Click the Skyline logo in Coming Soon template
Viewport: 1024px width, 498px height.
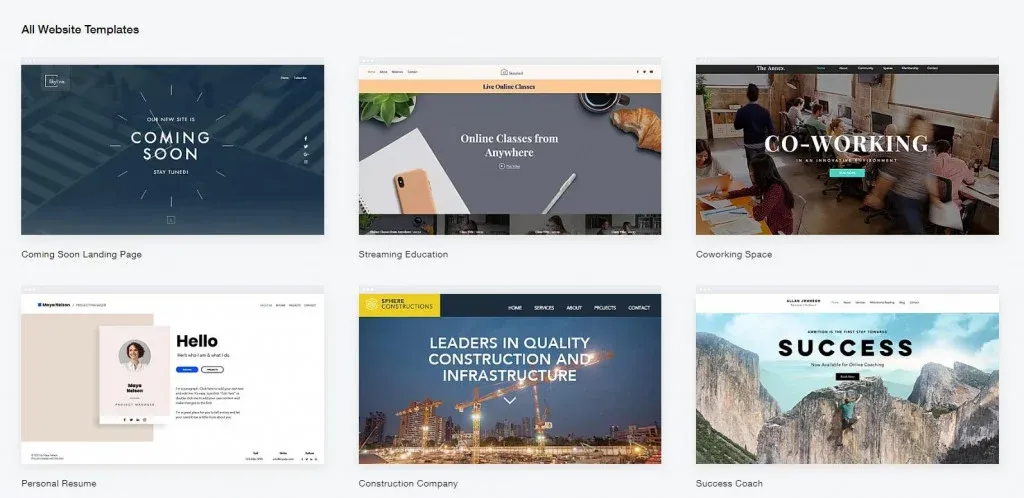[x=56, y=81]
